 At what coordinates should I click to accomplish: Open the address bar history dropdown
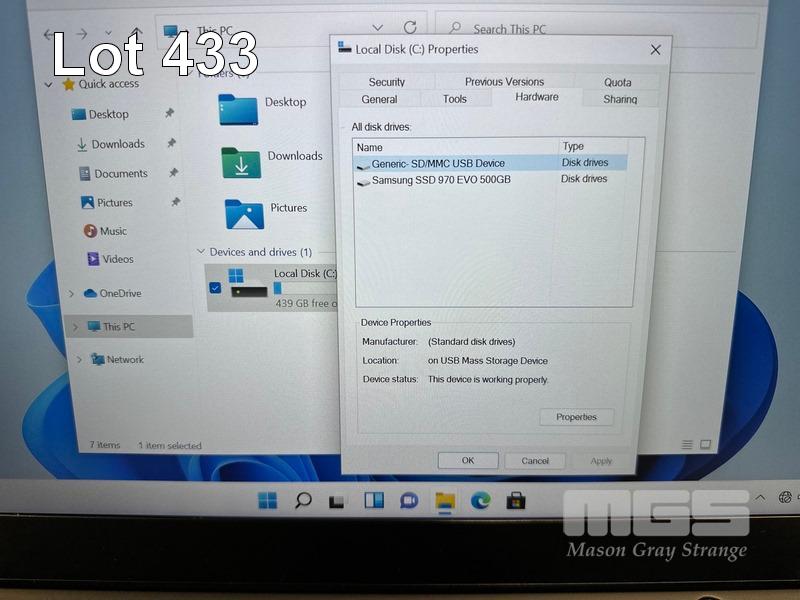click(377, 28)
